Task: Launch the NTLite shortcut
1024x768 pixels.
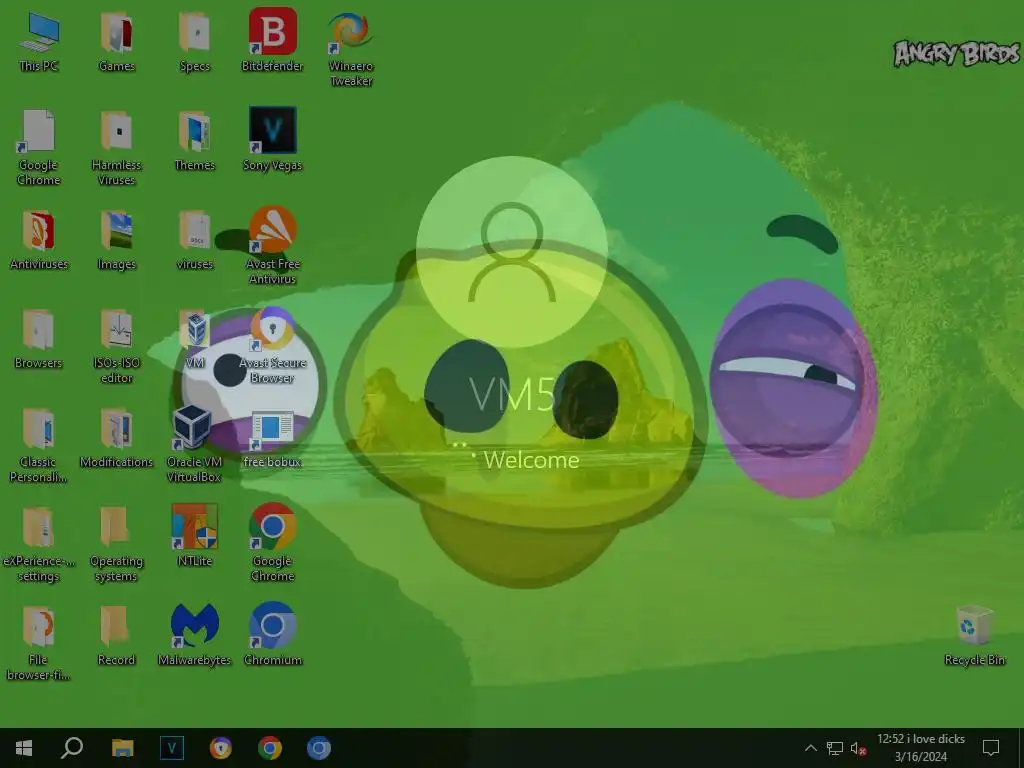Action: [195, 536]
